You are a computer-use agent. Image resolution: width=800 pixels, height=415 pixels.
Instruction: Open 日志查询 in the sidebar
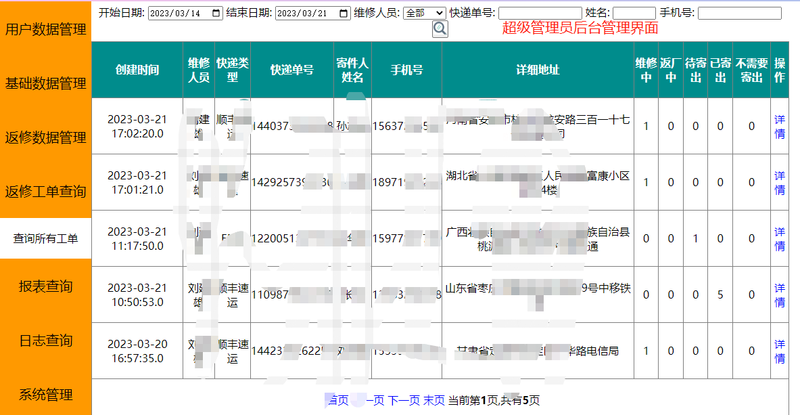[x=45, y=340]
